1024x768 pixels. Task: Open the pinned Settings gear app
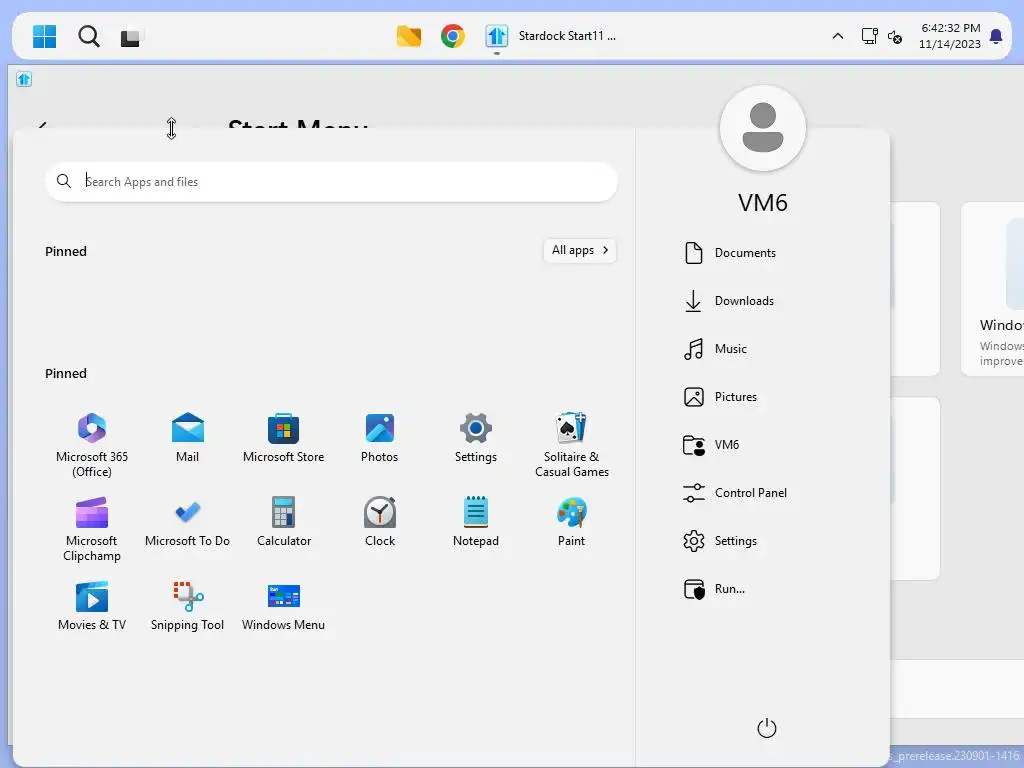pos(475,438)
